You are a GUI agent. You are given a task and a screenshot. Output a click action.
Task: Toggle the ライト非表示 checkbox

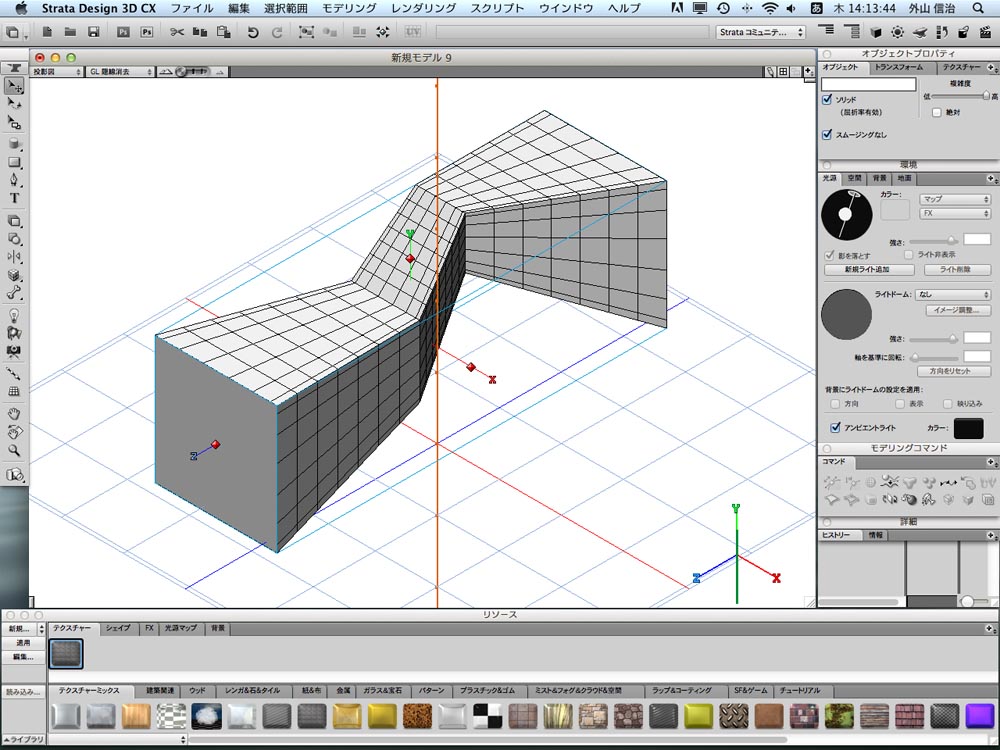908,254
